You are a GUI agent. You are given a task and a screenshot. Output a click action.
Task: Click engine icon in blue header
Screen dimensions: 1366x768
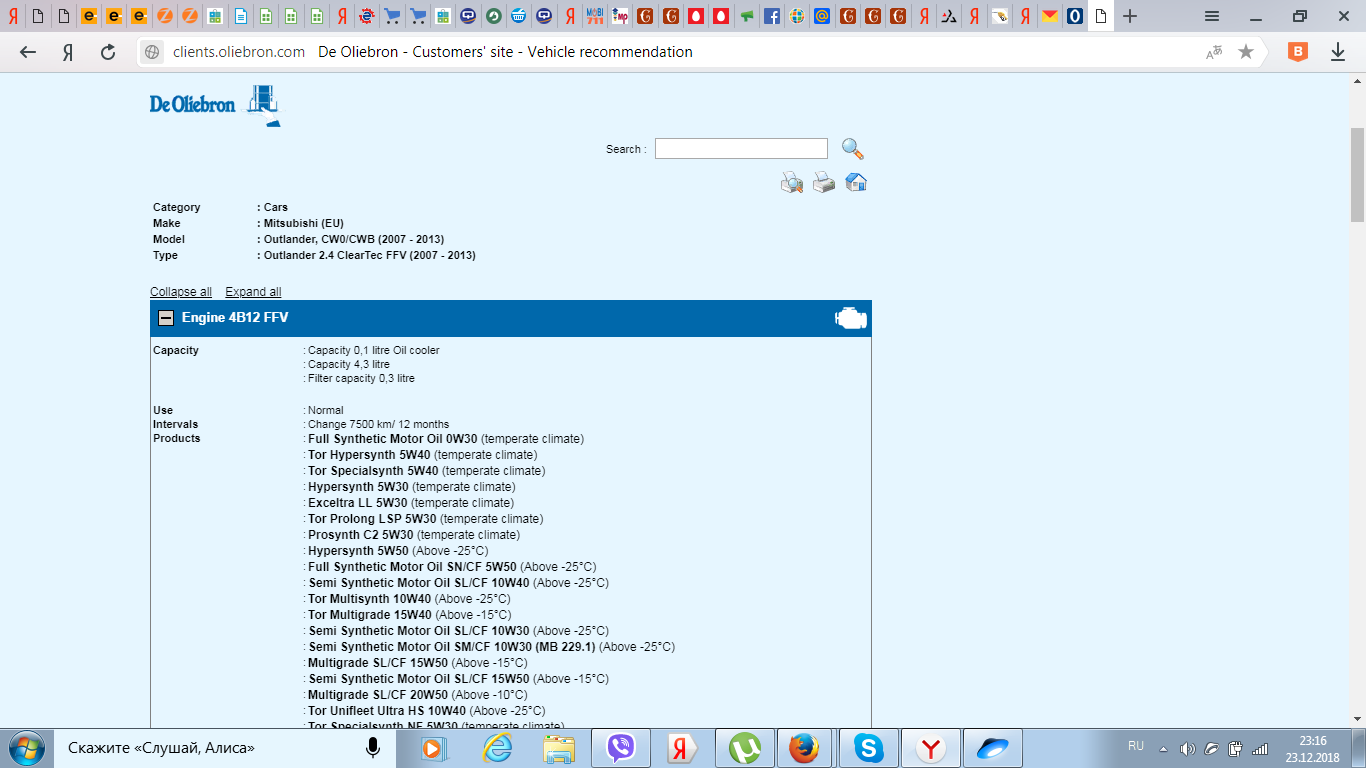click(x=851, y=319)
